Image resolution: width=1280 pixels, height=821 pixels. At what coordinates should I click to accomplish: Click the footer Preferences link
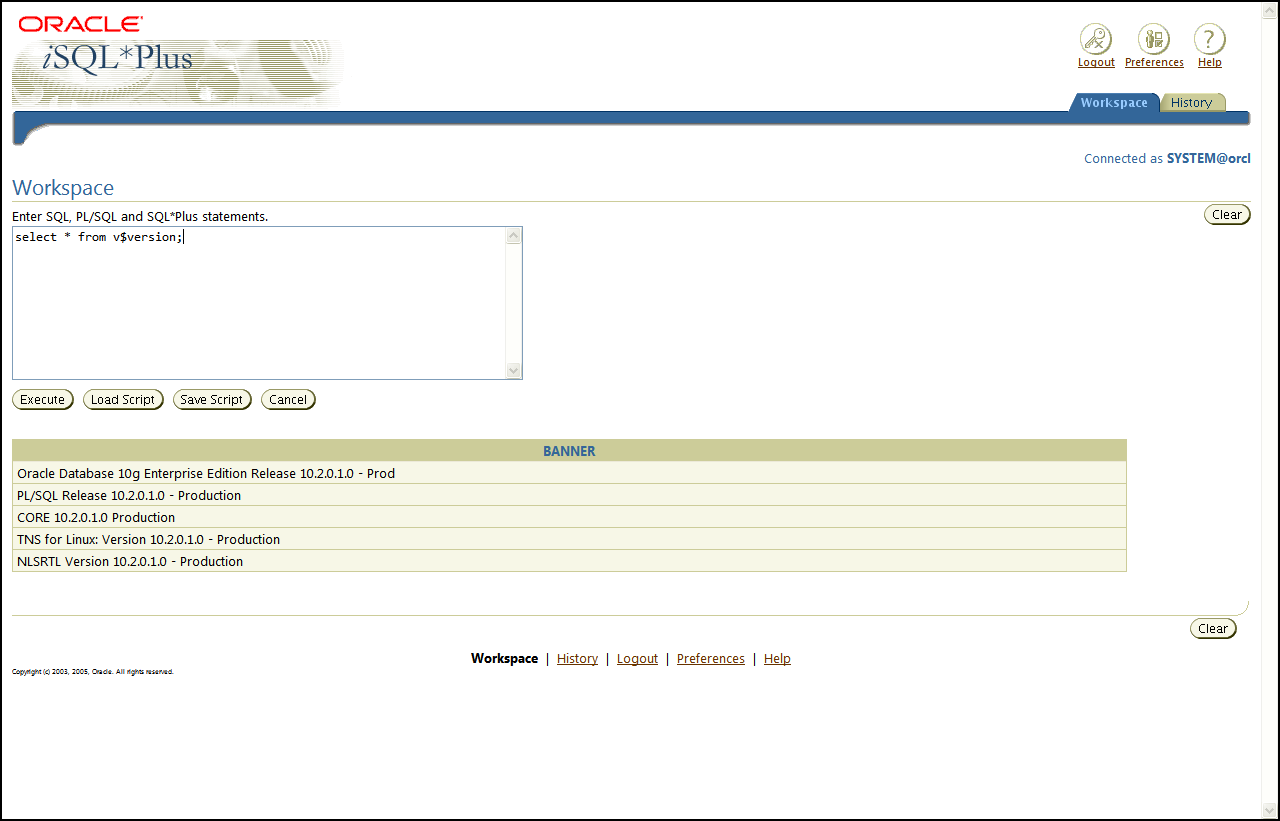coord(711,659)
